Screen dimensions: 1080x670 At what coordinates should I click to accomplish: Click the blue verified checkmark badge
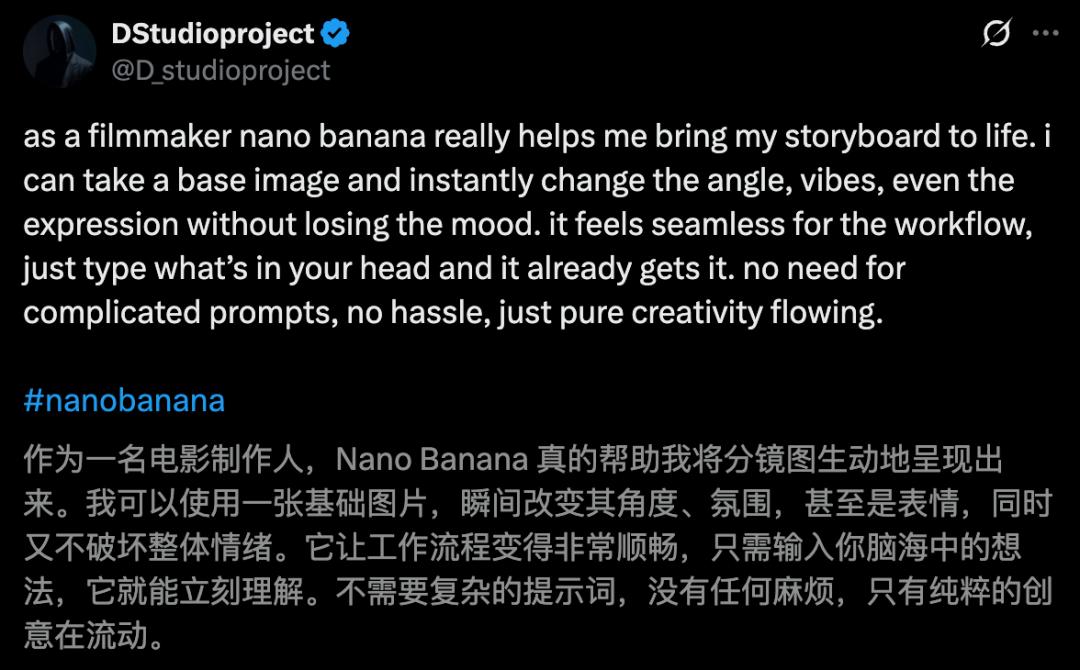(336, 34)
